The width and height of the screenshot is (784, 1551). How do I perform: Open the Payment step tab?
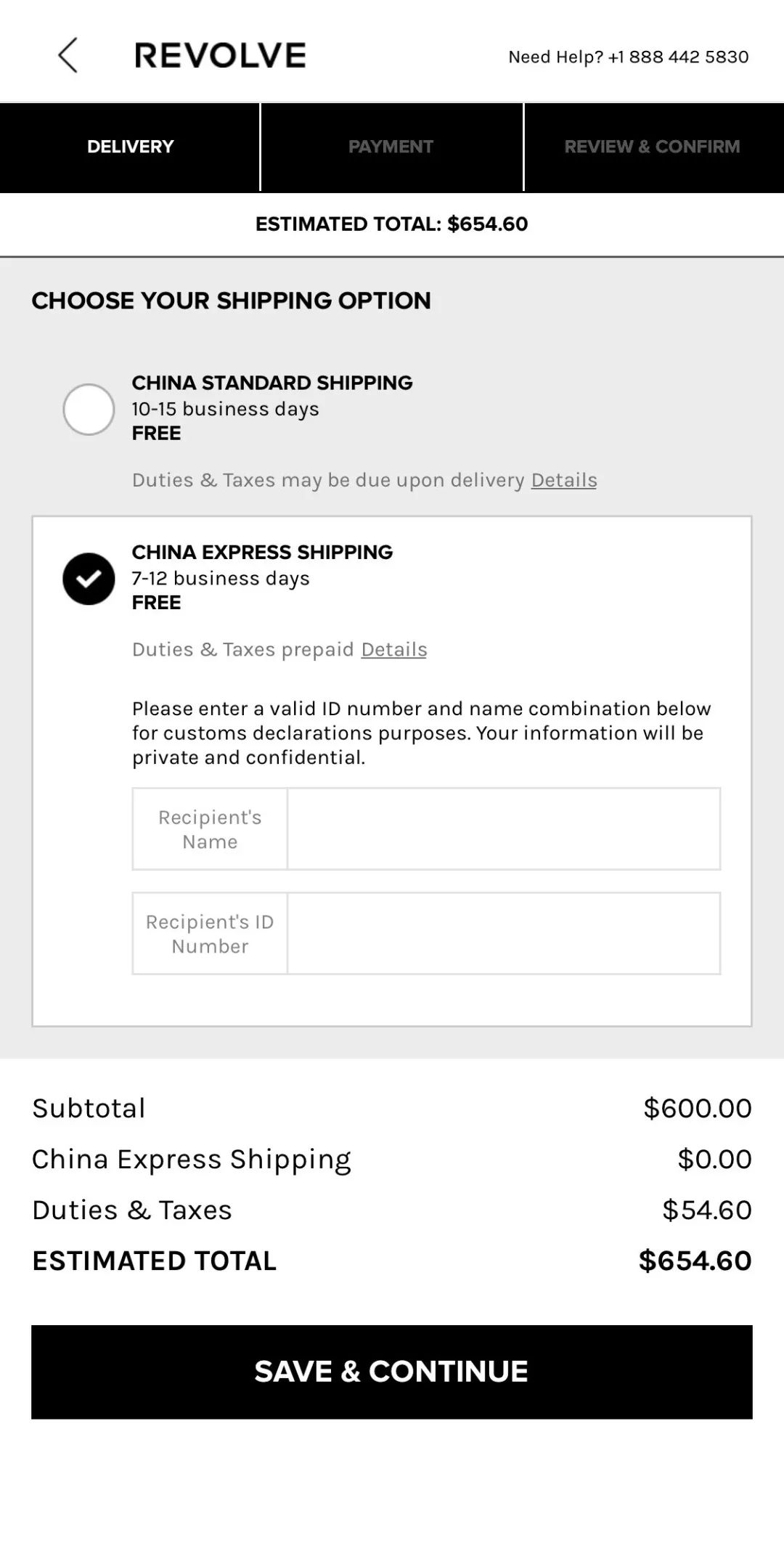(x=391, y=147)
